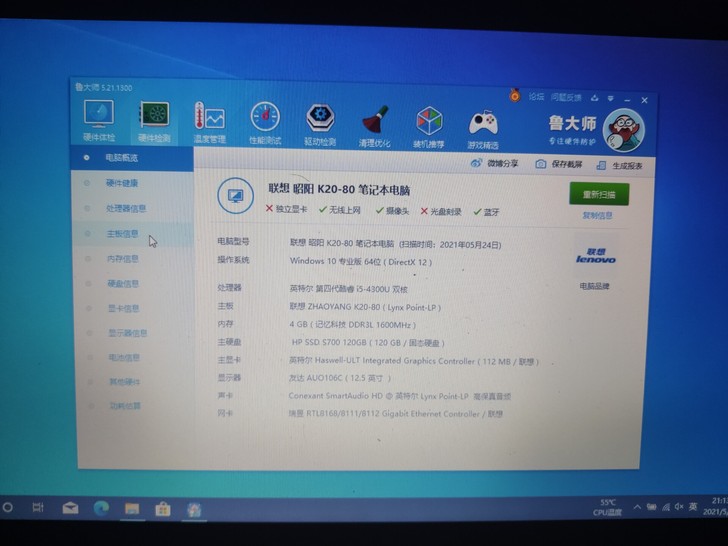
Task: Click Conexant SmartAudio HD sound card text
Action: [399, 396]
